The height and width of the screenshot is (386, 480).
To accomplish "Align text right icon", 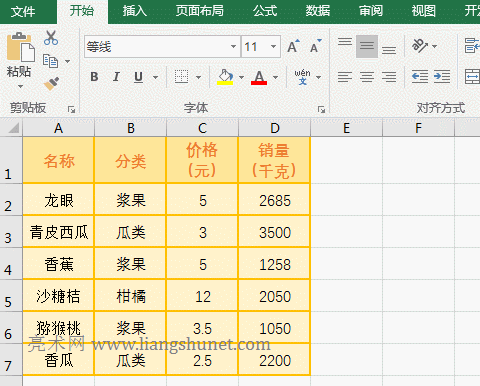I will [389, 77].
